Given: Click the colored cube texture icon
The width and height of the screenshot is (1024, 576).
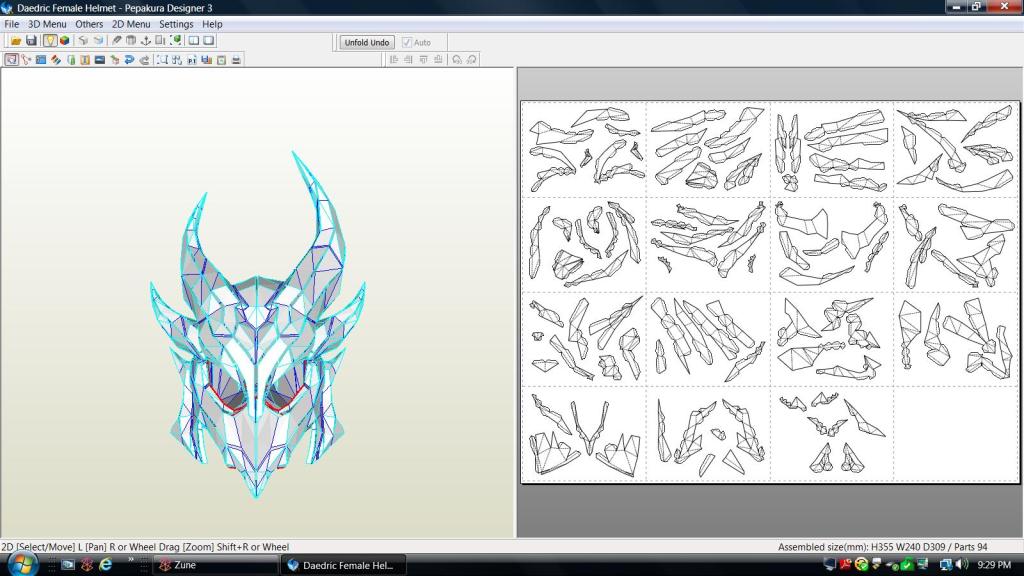Looking at the screenshot, I should pyautogui.click(x=64, y=41).
